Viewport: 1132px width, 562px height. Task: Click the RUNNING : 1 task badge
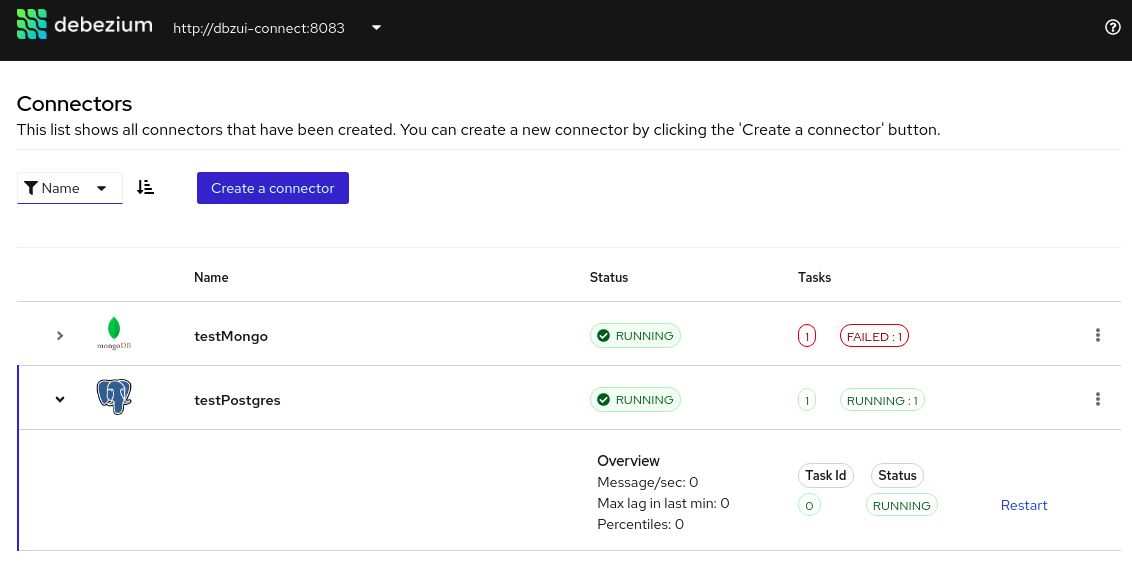882,401
